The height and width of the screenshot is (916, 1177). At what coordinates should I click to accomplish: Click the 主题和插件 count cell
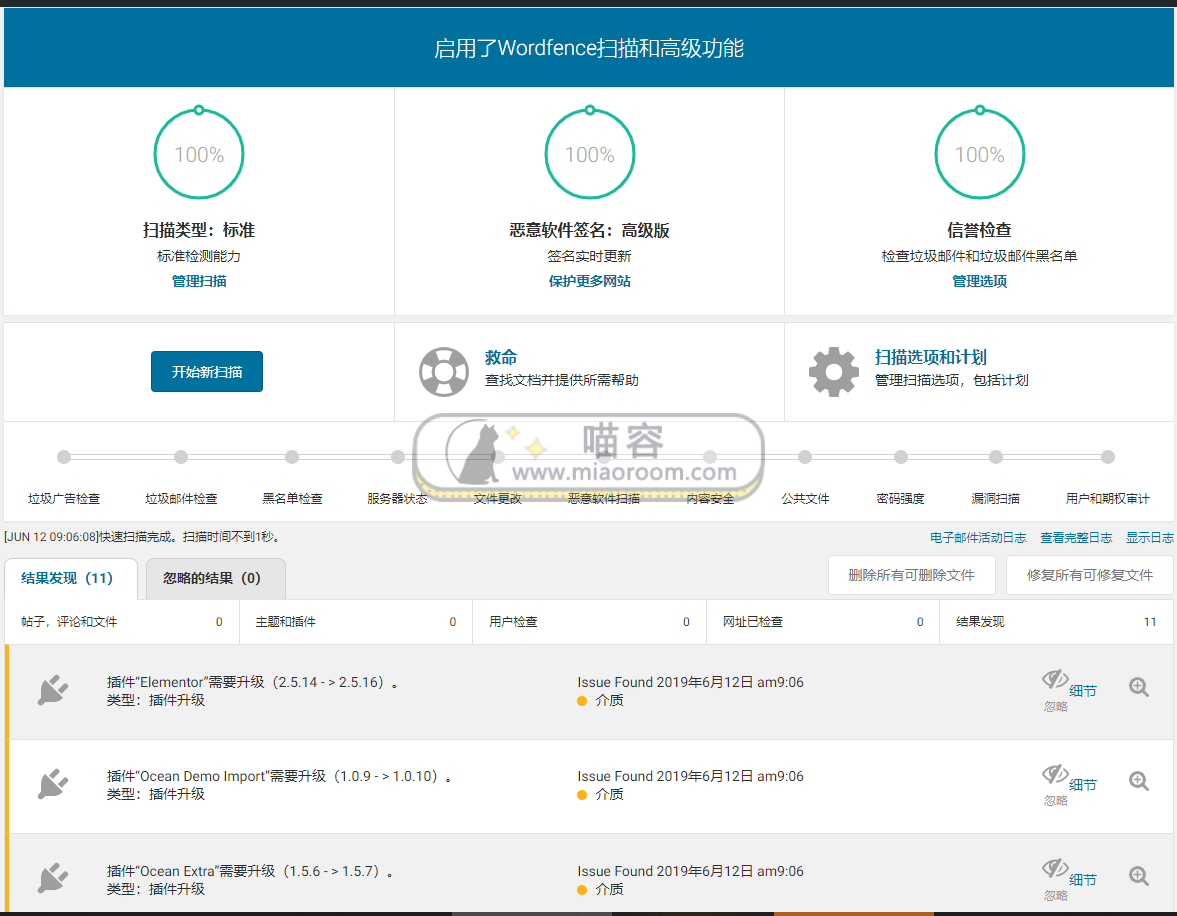point(356,622)
